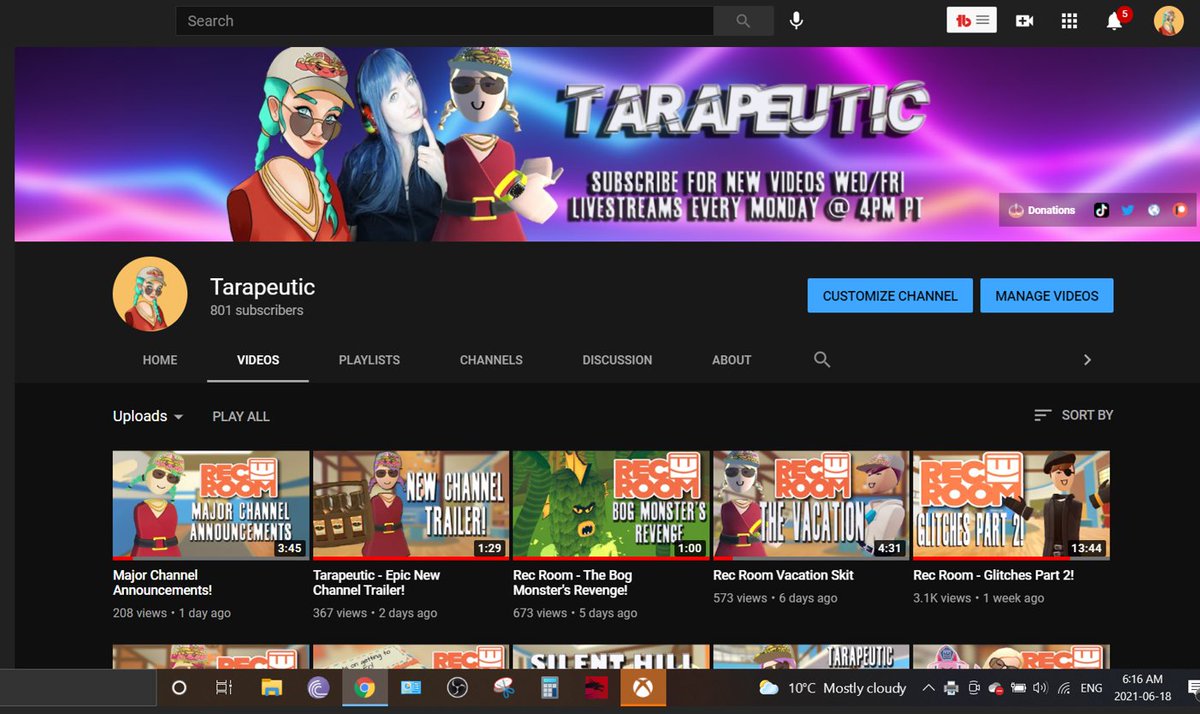This screenshot has height=714, width=1200.
Task: Click the Tarapeutic channel profile picture
Action: pyautogui.click(x=150, y=294)
